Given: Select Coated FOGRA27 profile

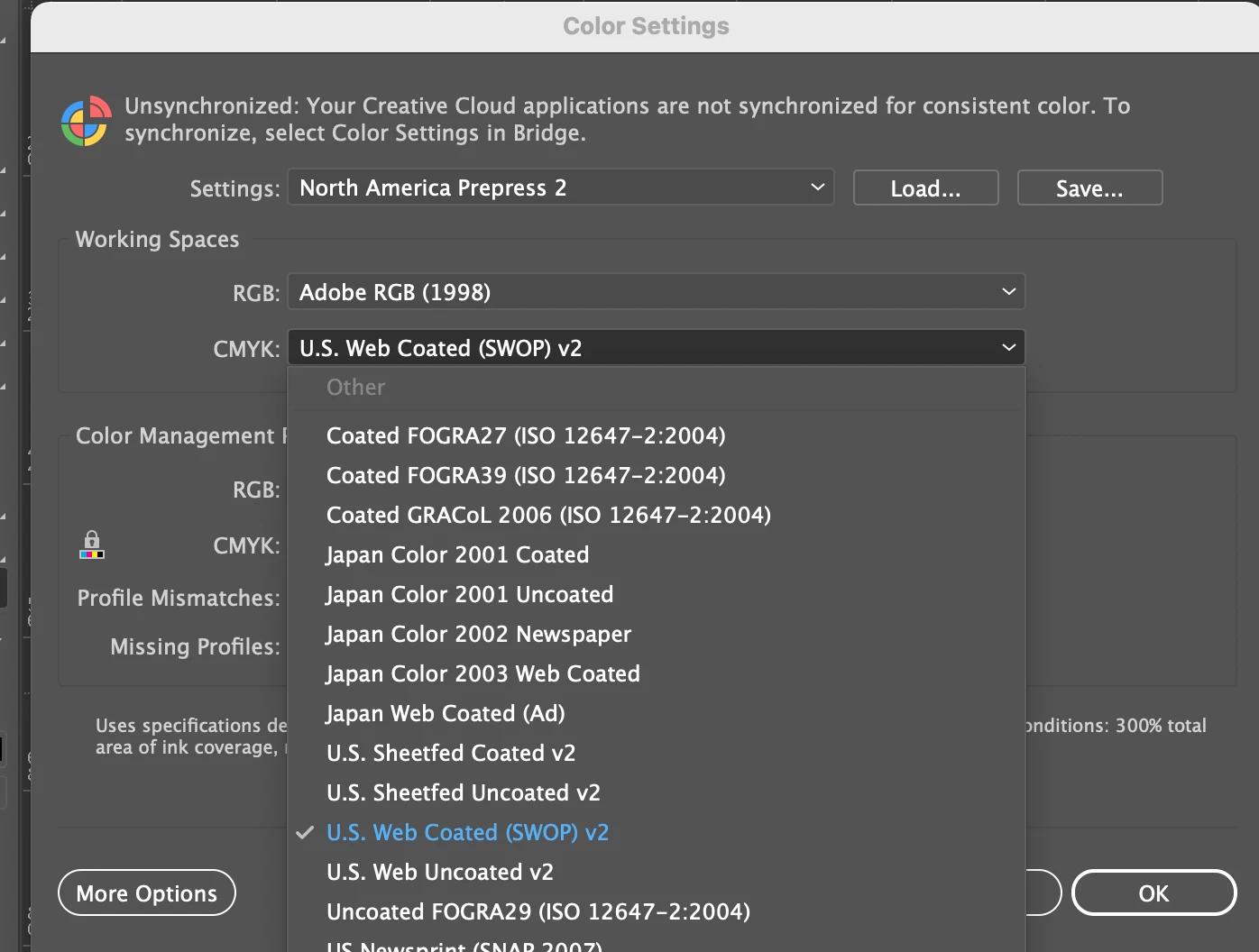Looking at the screenshot, I should click(x=657, y=435).
